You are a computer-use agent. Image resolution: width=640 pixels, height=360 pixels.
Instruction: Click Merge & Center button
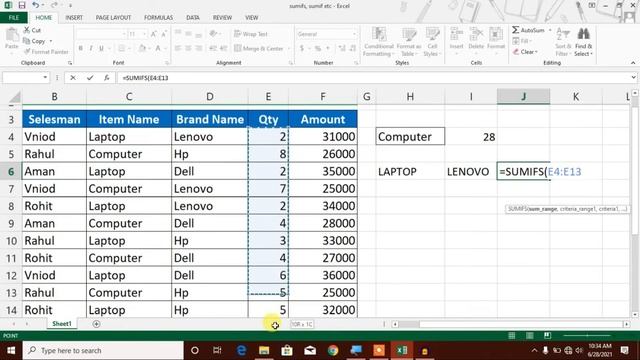click(258, 49)
